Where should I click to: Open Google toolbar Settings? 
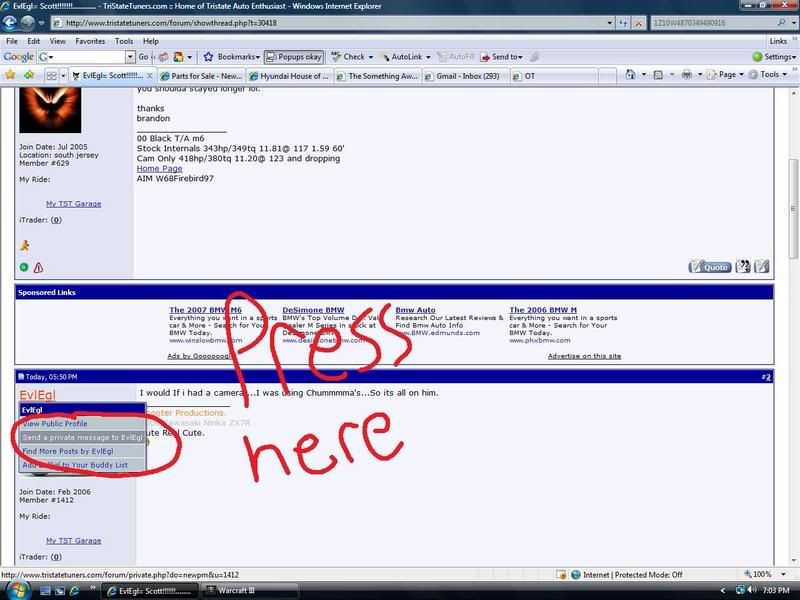tap(774, 57)
